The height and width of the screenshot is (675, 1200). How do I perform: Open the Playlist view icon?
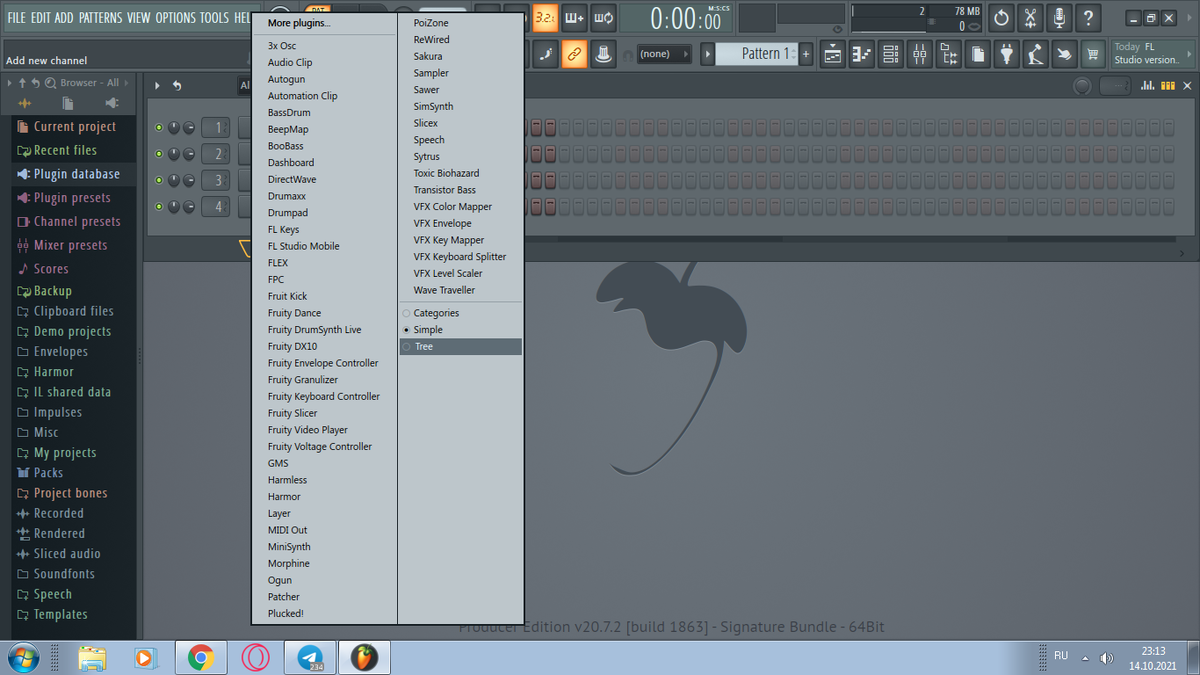[833, 54]
